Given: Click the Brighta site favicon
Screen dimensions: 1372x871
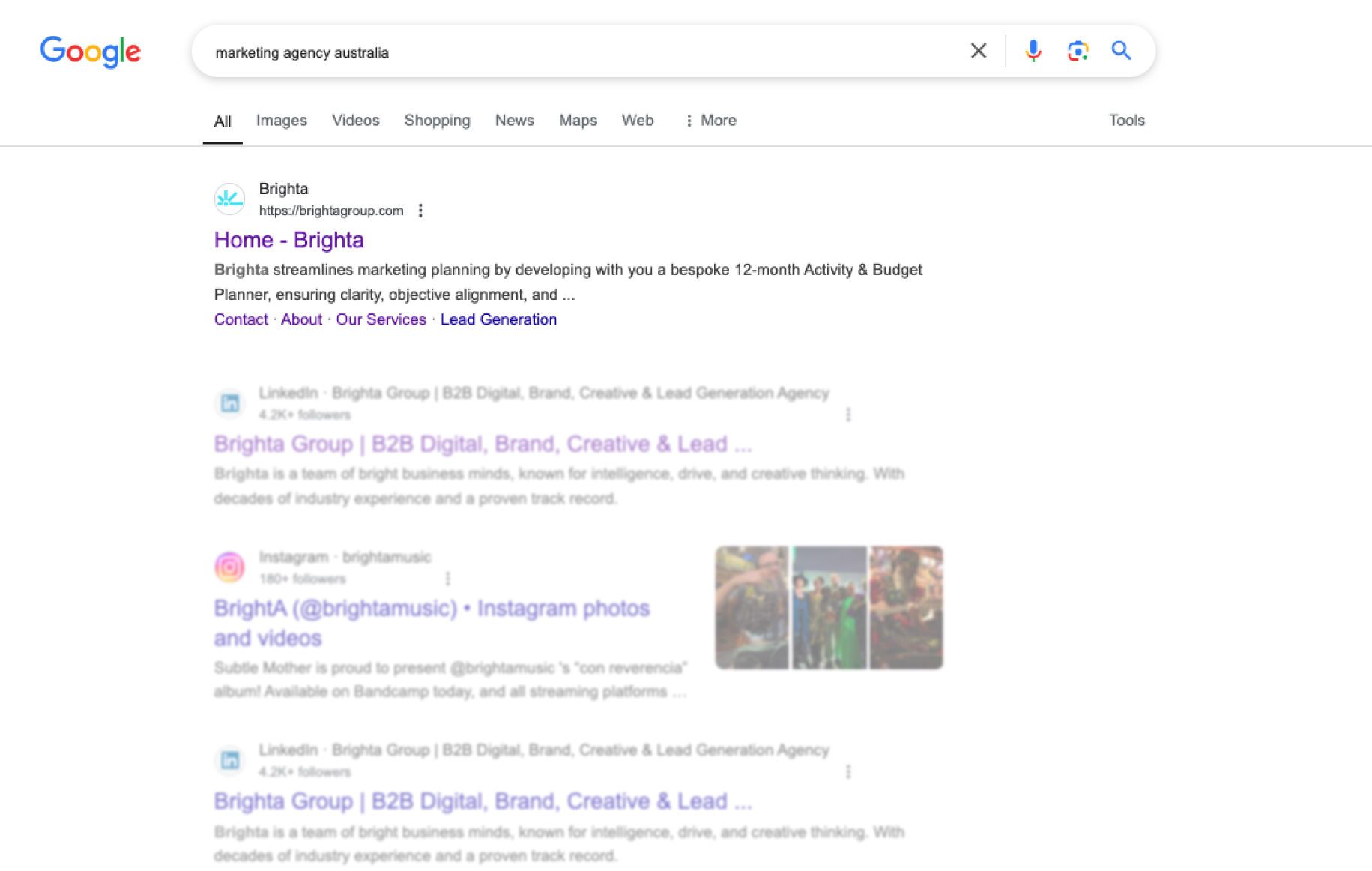Looking at the screenshot, I should (x=229, y=199).
